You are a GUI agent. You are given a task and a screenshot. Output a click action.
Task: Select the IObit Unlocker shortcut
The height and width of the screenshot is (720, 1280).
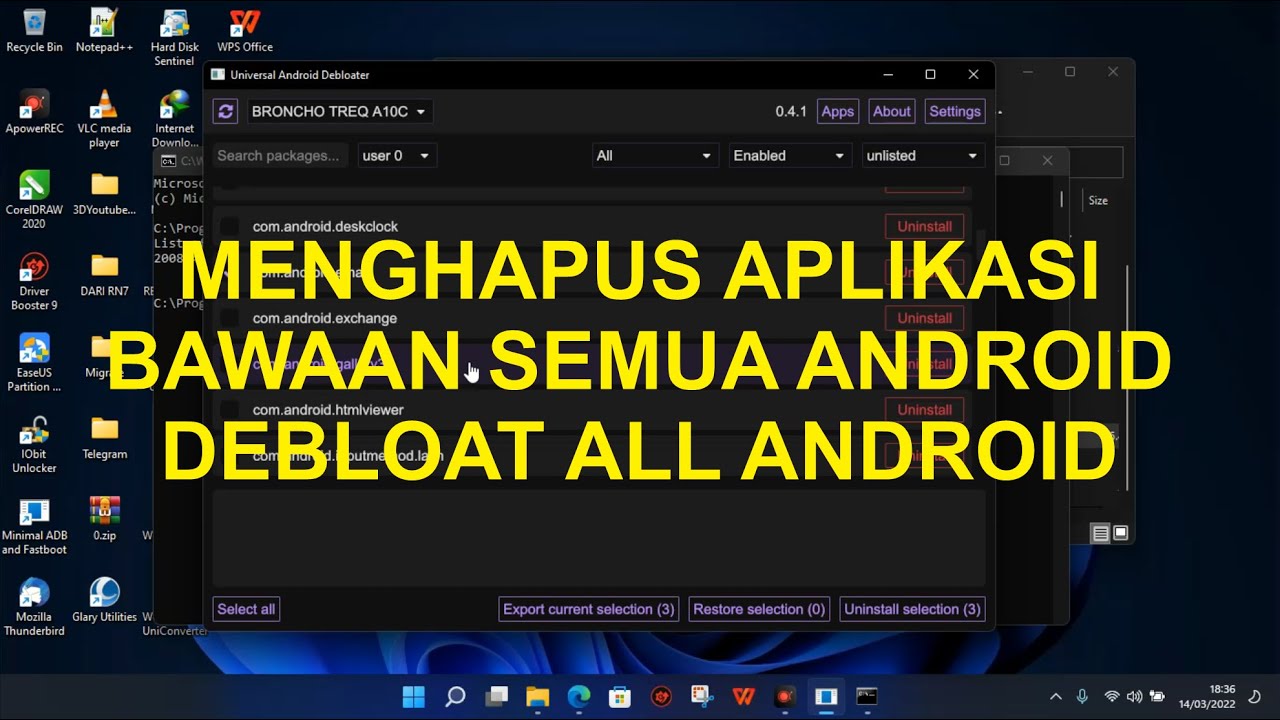tap(34, 446)
